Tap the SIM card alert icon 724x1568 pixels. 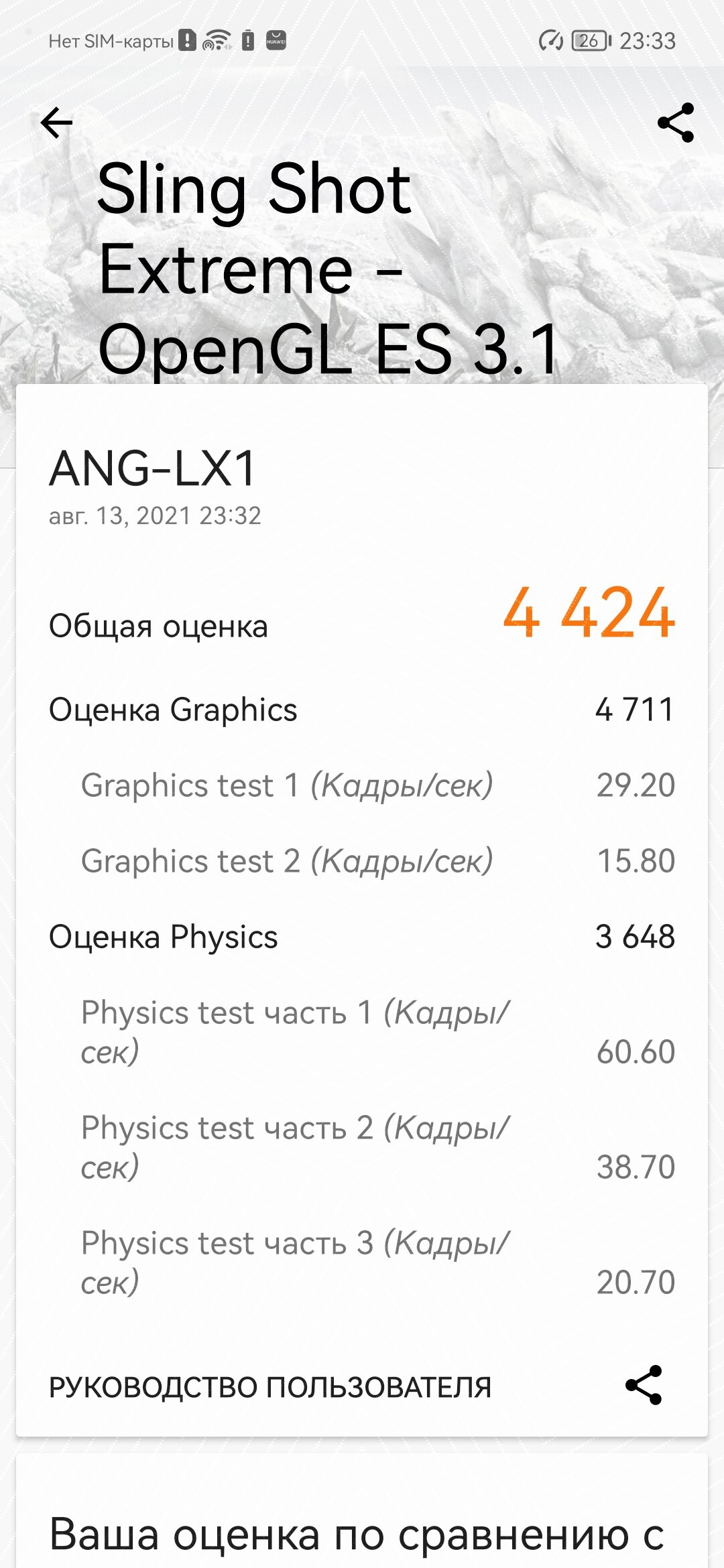[x=187, y=41]
